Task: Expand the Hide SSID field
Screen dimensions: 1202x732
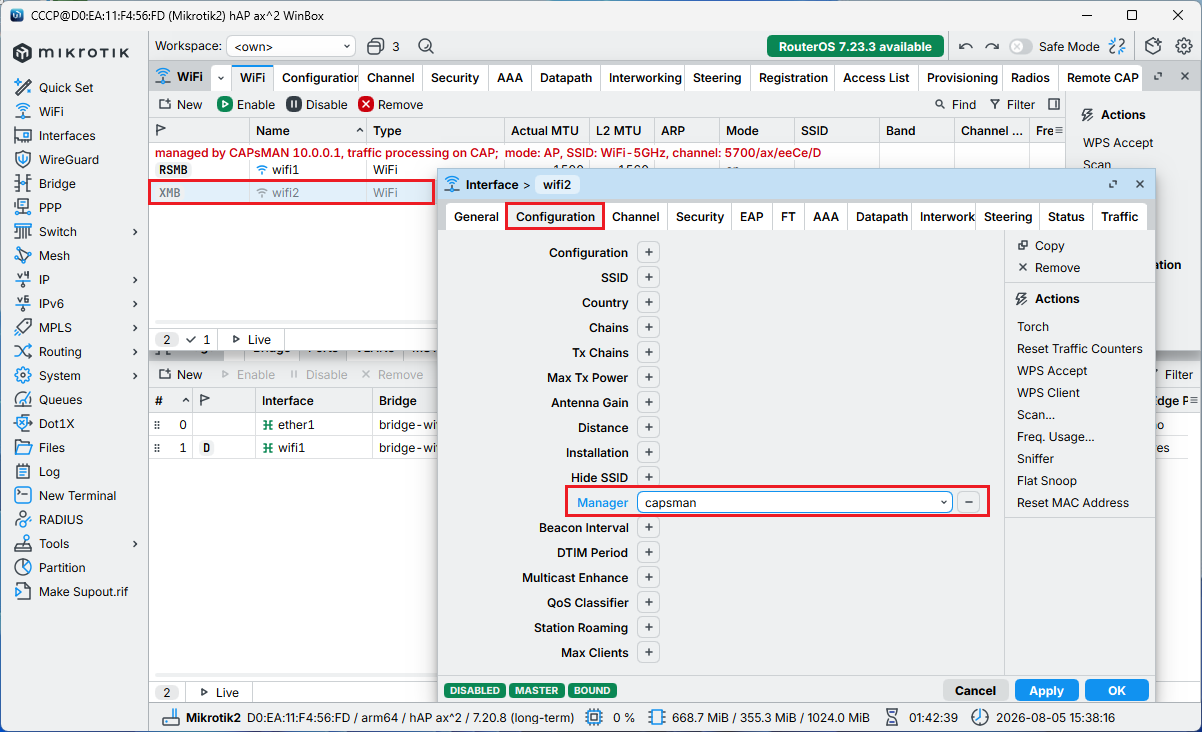Action: [x=648, y=477]
